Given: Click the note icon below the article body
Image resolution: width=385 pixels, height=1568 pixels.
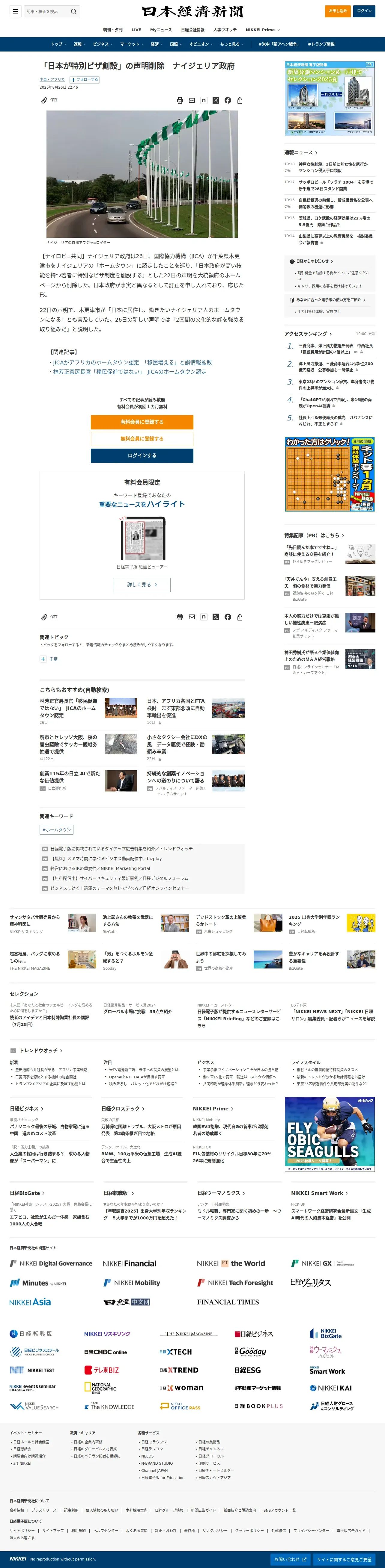Looking at the screenshot, I should click(x=204, y=617).
